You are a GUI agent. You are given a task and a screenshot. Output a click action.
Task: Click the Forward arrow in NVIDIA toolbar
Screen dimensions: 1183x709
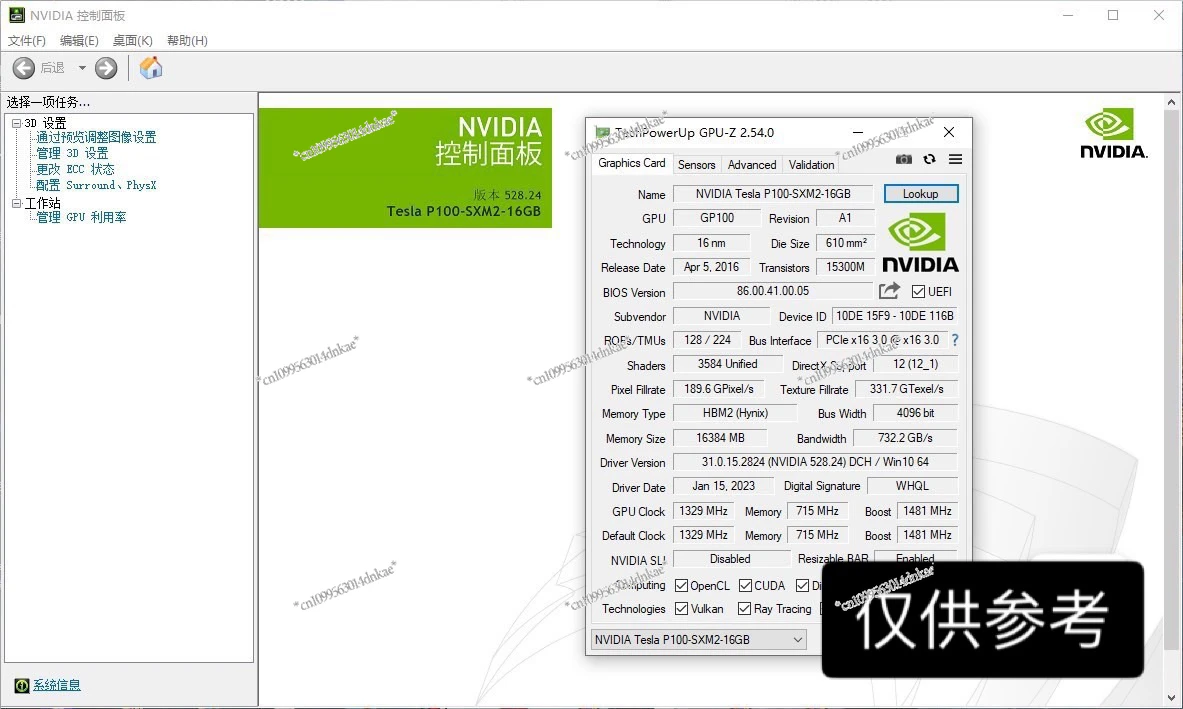coord(106,68)
